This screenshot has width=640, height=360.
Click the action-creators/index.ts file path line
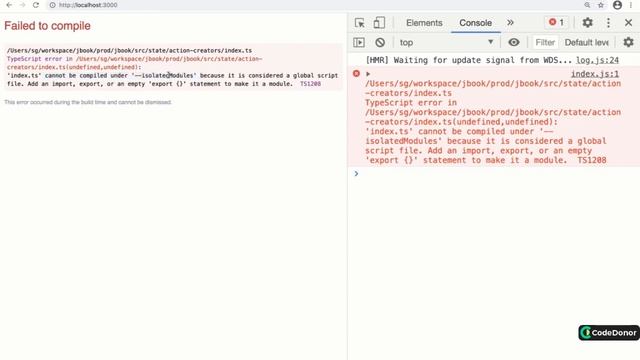coord(129,51)
